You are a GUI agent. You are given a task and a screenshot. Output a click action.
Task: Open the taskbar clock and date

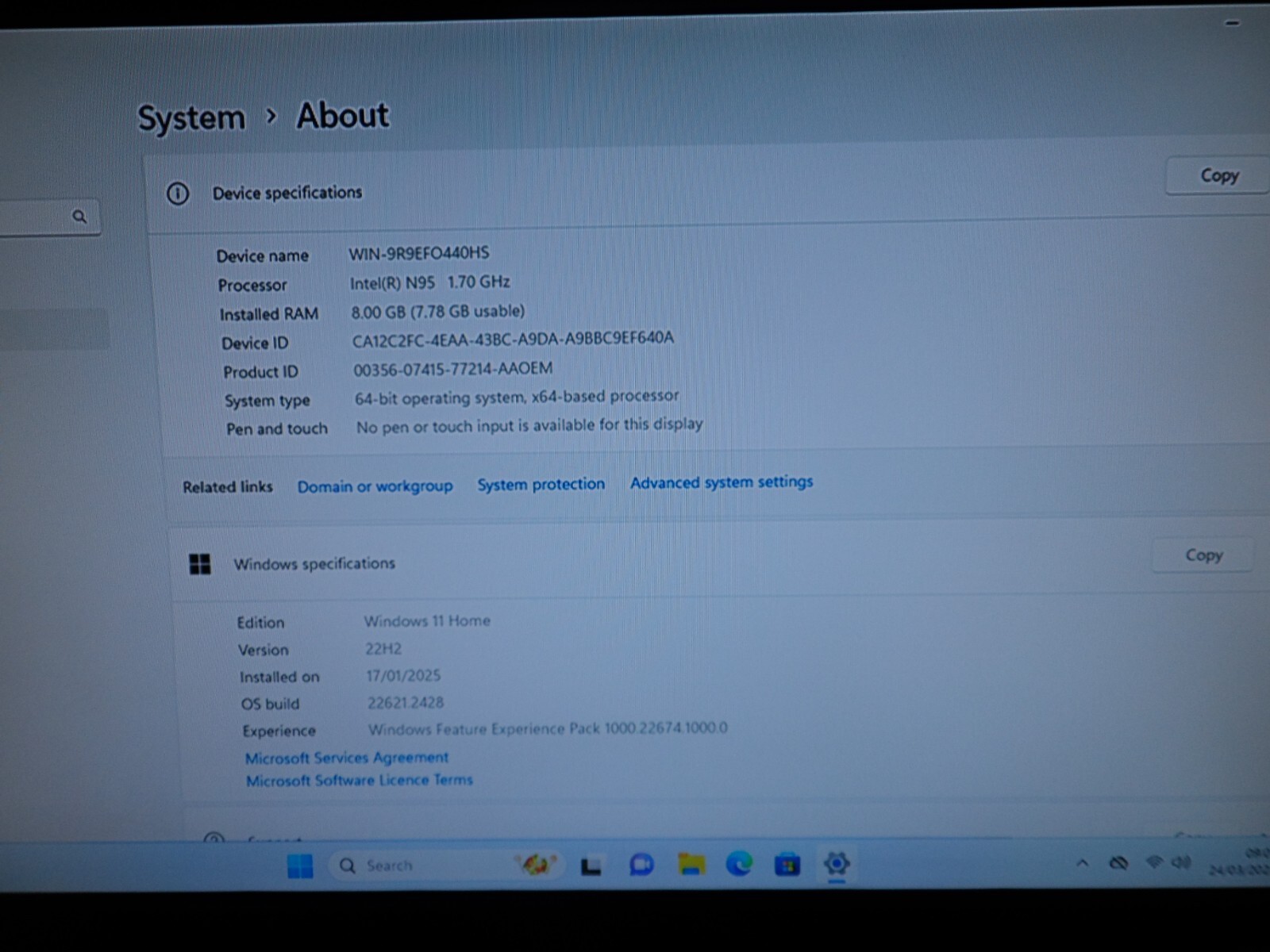[x=1240, y=862]
